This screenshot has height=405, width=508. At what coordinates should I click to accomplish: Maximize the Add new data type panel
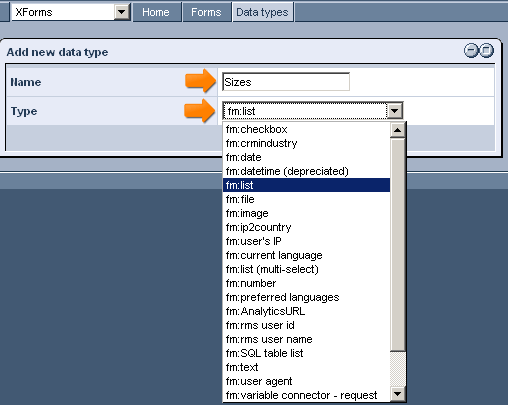(x=486, y=51)
